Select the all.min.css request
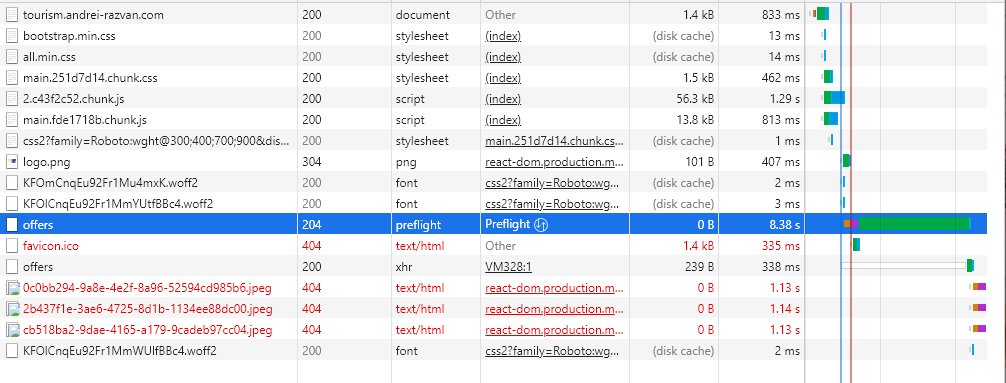 click(49, 57)
